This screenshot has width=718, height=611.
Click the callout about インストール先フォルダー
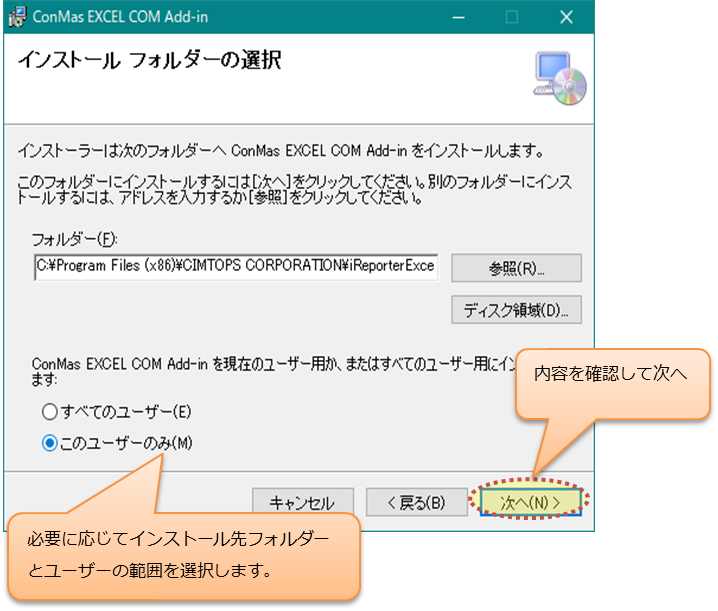(184, 555)
